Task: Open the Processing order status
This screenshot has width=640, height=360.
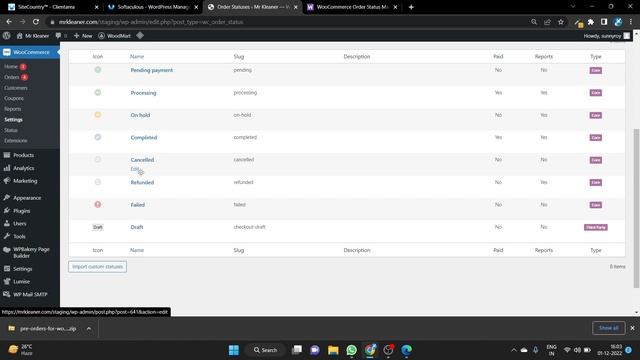Action: 143,93
